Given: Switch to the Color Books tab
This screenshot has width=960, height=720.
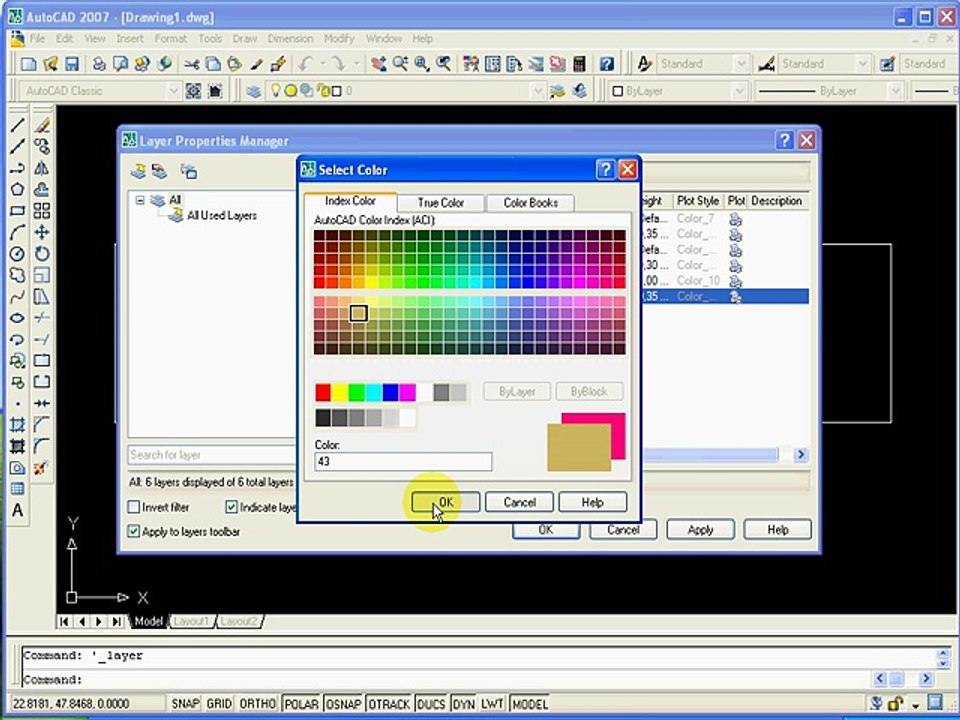Looking at the screenshot, I should (530, 203).
